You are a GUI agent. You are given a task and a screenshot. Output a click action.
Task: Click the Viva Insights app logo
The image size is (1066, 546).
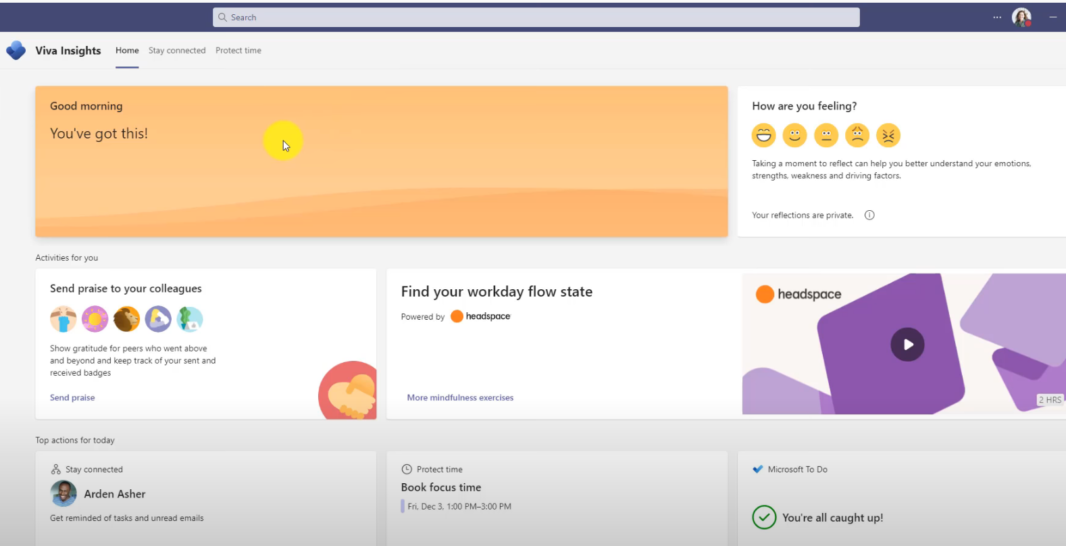[16, 50]
